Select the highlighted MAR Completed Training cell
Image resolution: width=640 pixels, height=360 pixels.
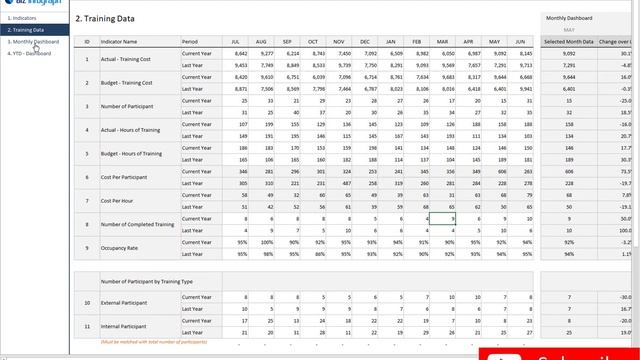442,219
